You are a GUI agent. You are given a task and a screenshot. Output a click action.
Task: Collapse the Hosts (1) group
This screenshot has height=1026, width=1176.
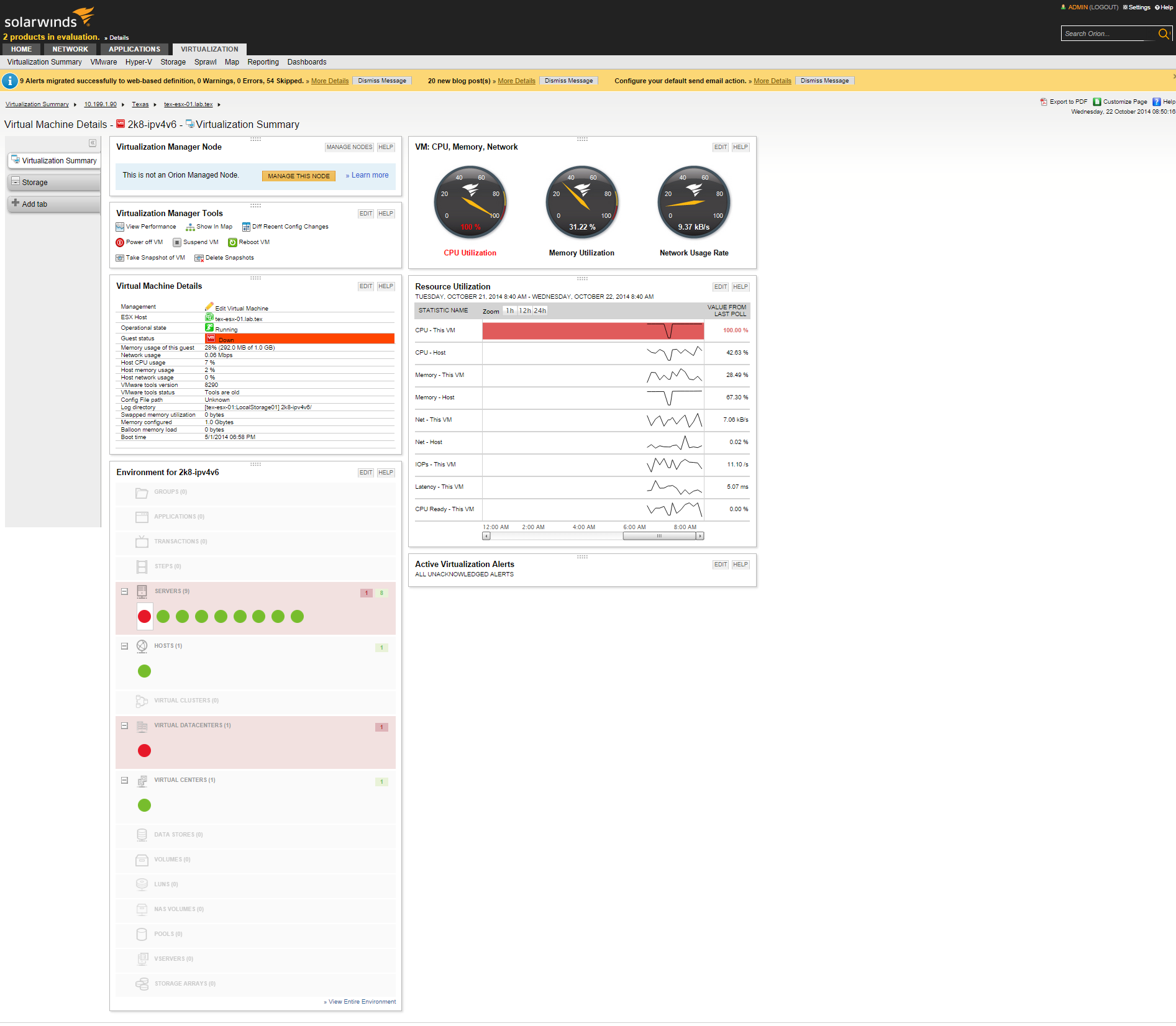tap(124, 647)
